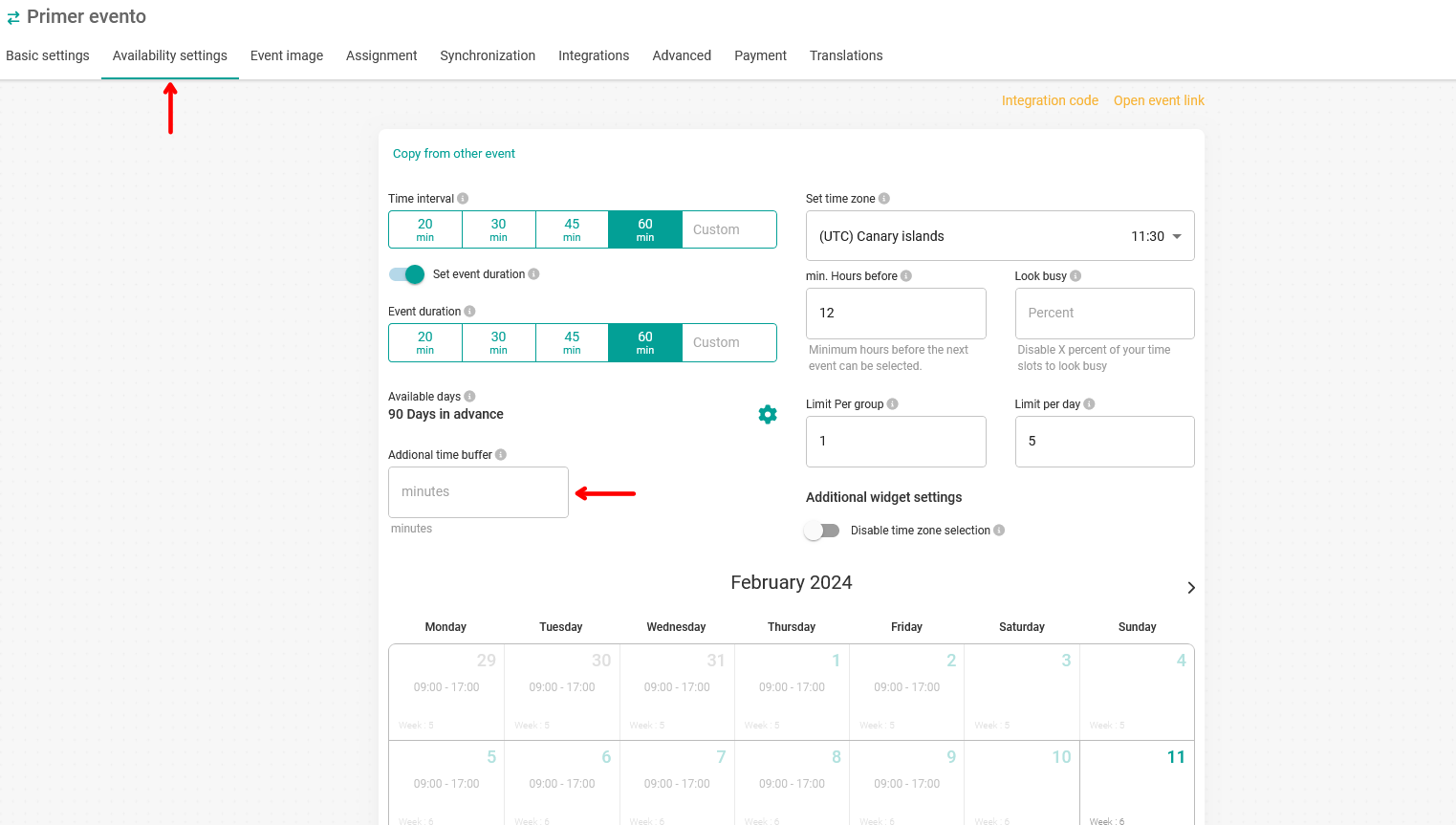Open the Integration code link
1456x825 pixels.
[x=1049, y=100]
